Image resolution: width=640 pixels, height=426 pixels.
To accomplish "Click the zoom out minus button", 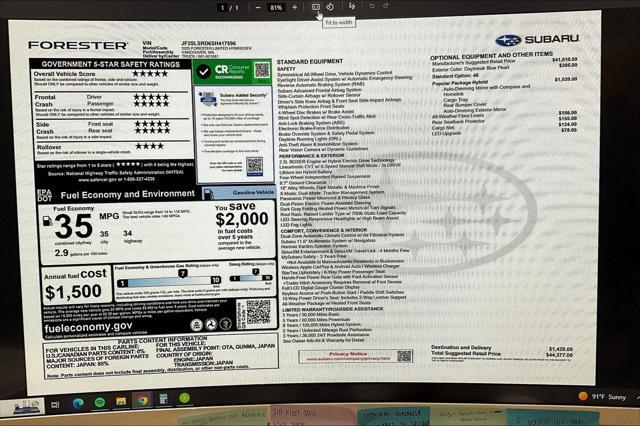I will click(258, 7).
